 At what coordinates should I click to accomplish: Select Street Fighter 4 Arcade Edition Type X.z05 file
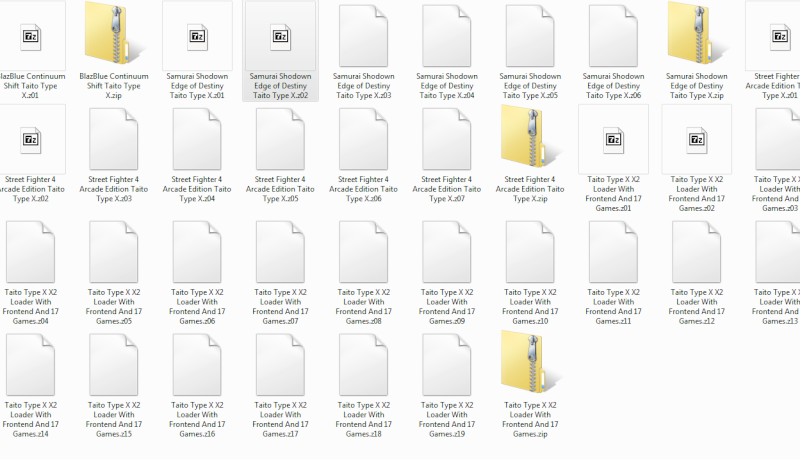[280, 139]
